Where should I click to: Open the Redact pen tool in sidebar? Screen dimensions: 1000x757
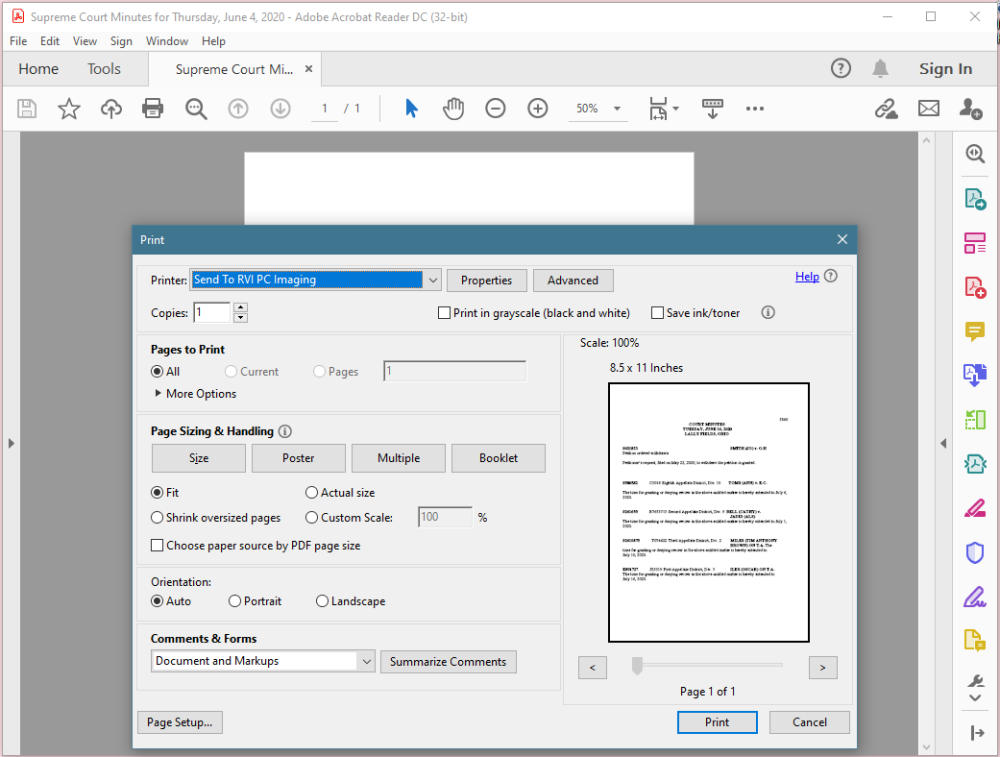pos(974,508)
